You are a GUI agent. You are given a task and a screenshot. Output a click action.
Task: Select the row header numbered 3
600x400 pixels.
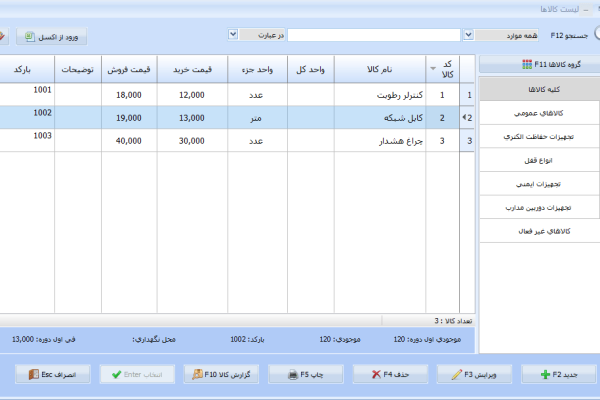point(467,141)
